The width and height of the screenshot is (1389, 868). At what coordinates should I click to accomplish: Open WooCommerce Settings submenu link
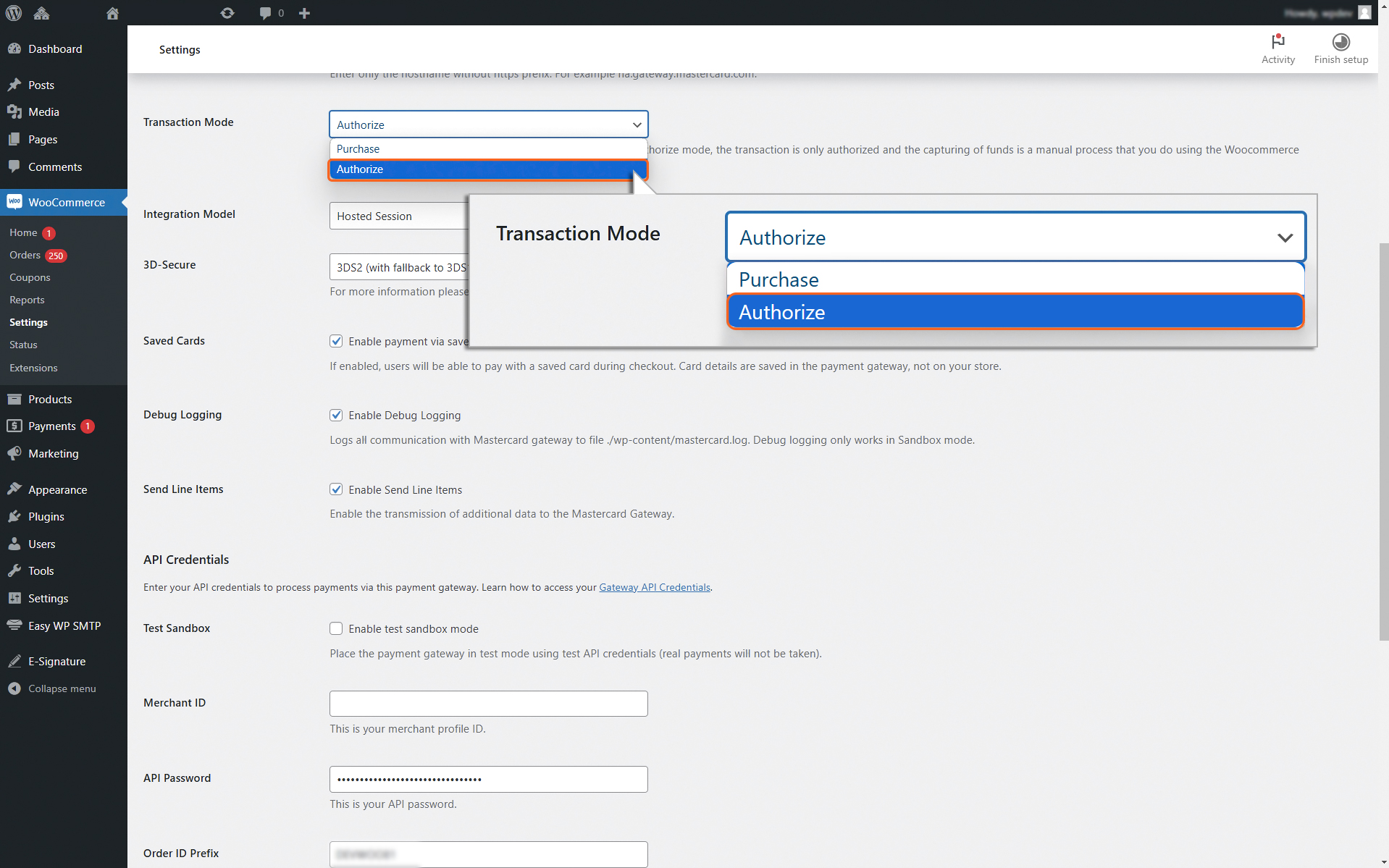pyautogui.click(x=28, y=322)
